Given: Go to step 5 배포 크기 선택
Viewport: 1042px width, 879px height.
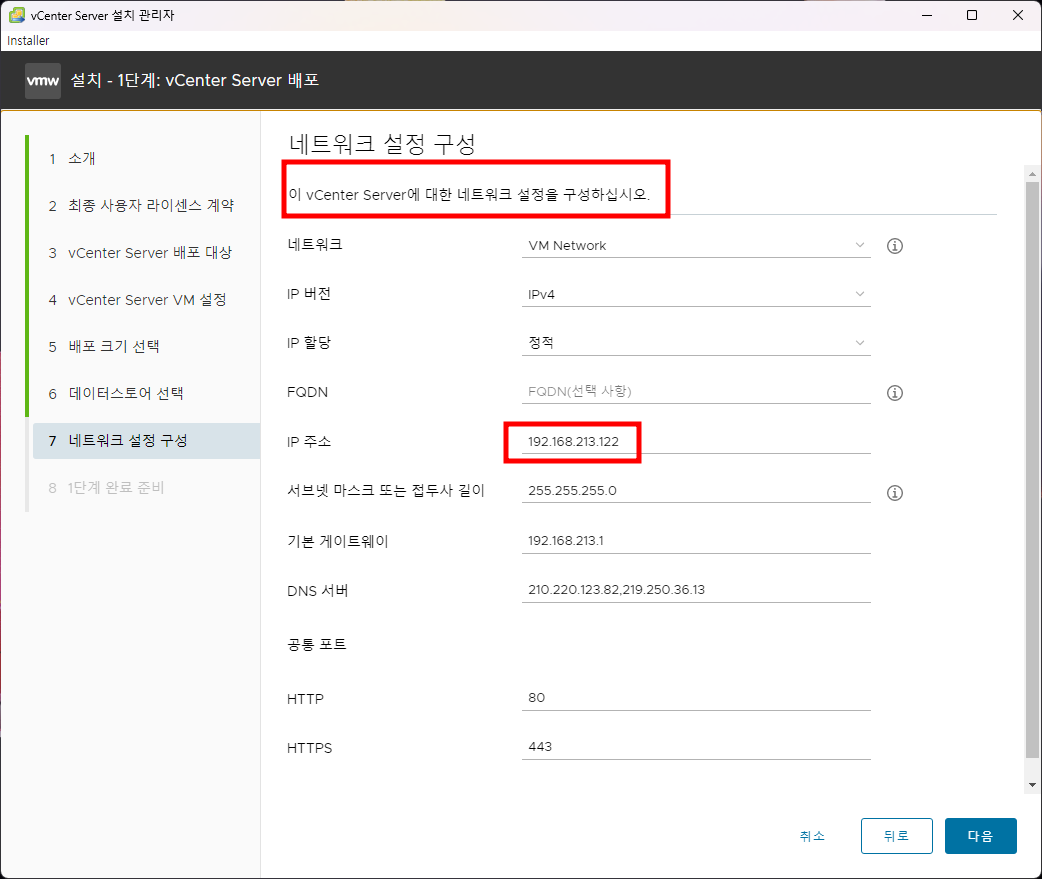Looking at the screenshot, I should pyautogui.click(x=104, y=347).
